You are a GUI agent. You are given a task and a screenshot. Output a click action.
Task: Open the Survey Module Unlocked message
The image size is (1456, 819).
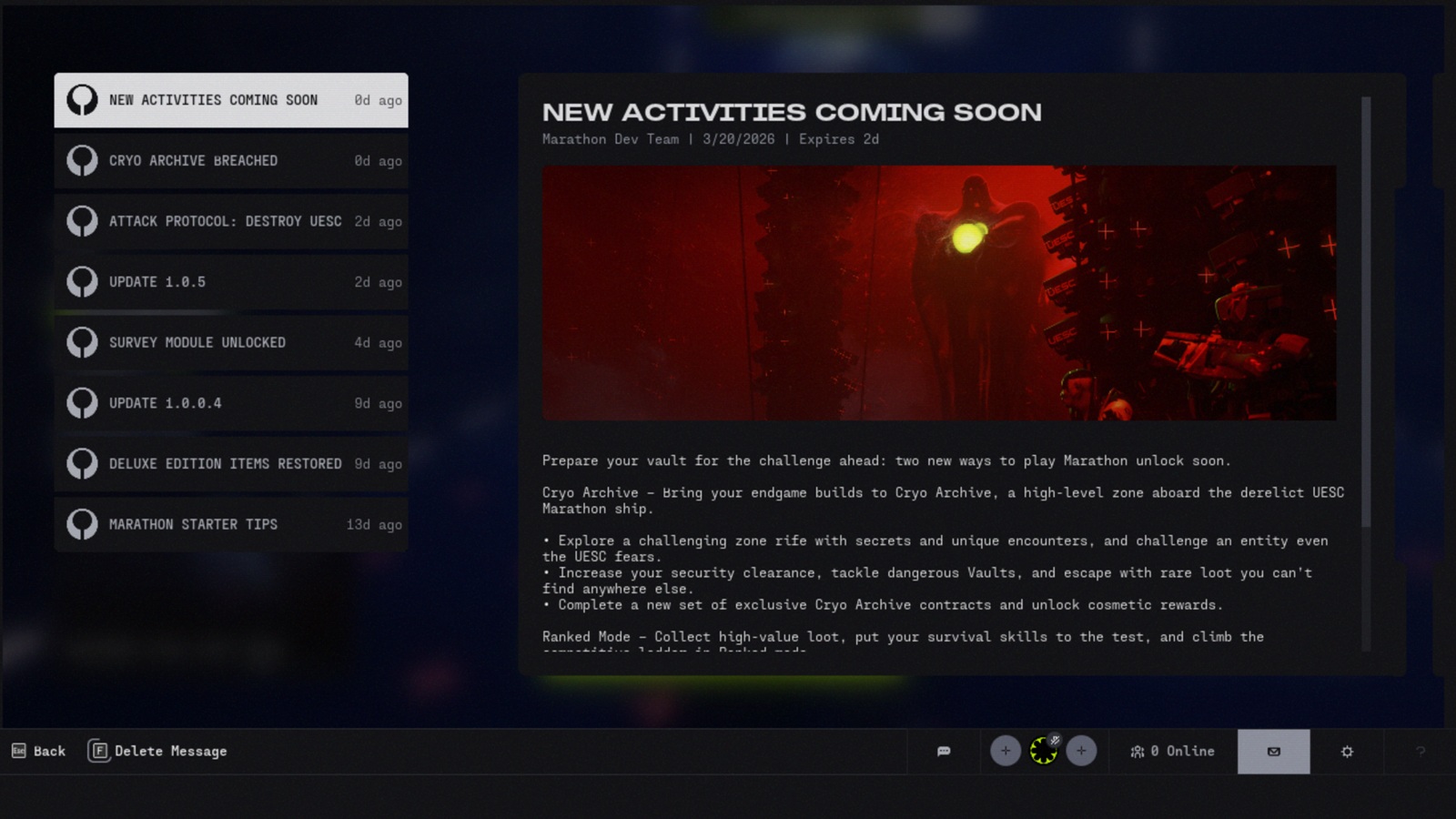(231, 343)
